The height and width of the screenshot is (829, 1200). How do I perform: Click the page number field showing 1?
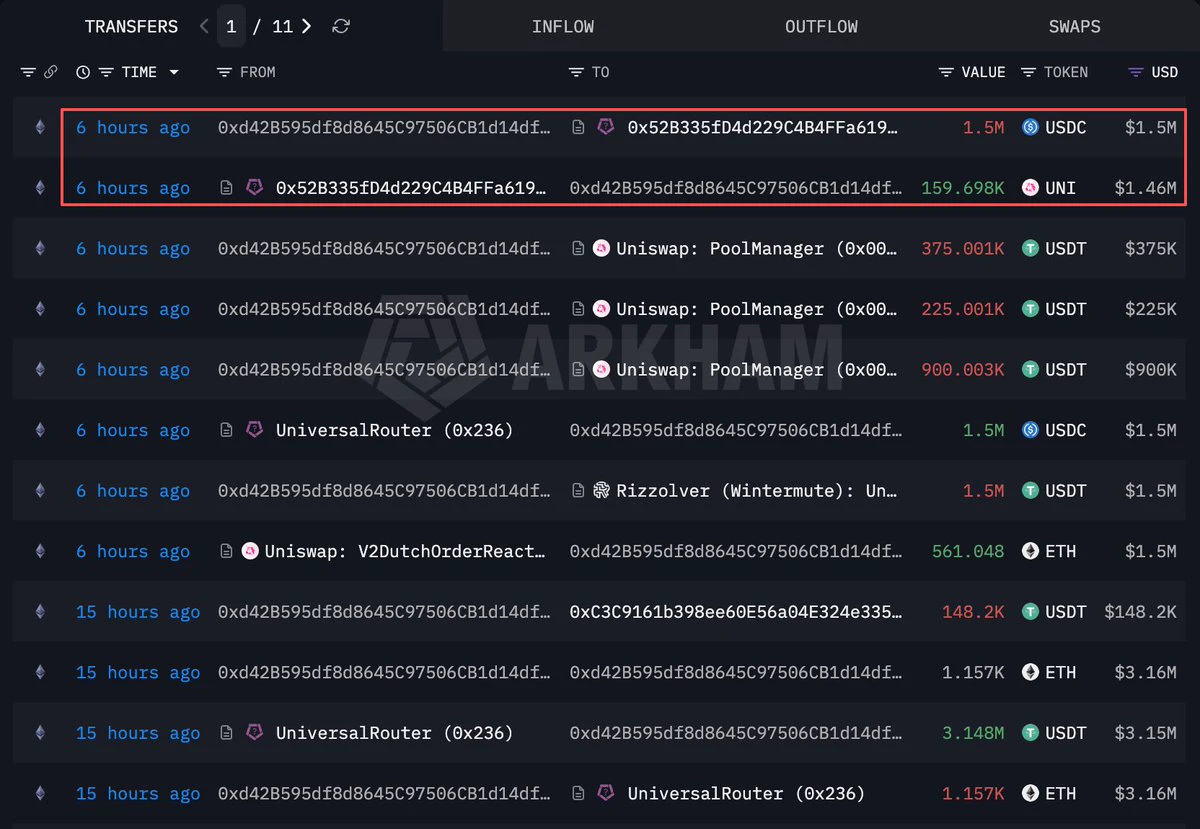(231, 27)
